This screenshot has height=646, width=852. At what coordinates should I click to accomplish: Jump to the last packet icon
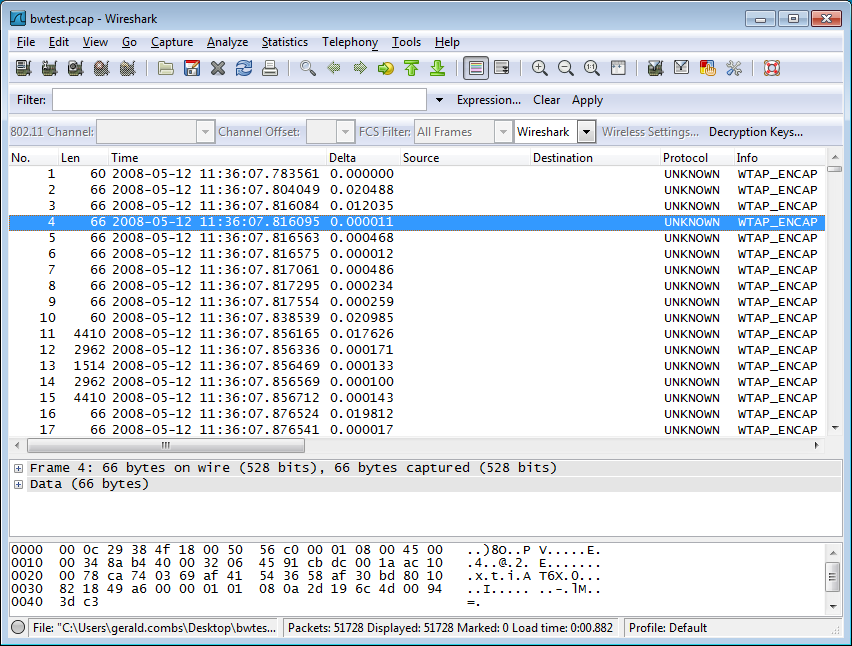[x=438, y=68]
